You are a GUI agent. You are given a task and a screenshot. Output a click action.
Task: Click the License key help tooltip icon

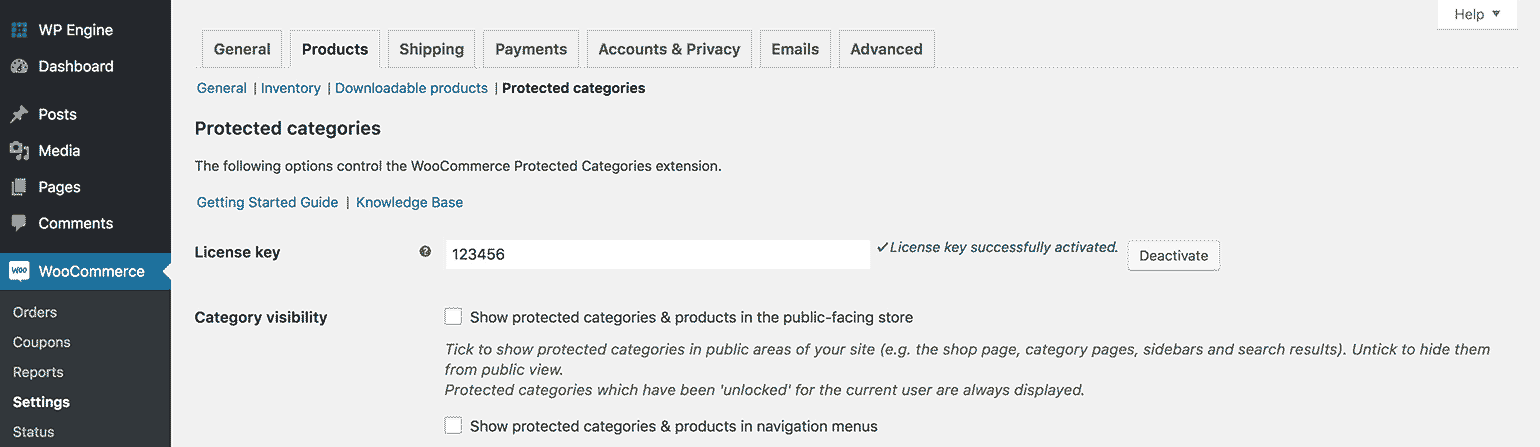point(425,252)
